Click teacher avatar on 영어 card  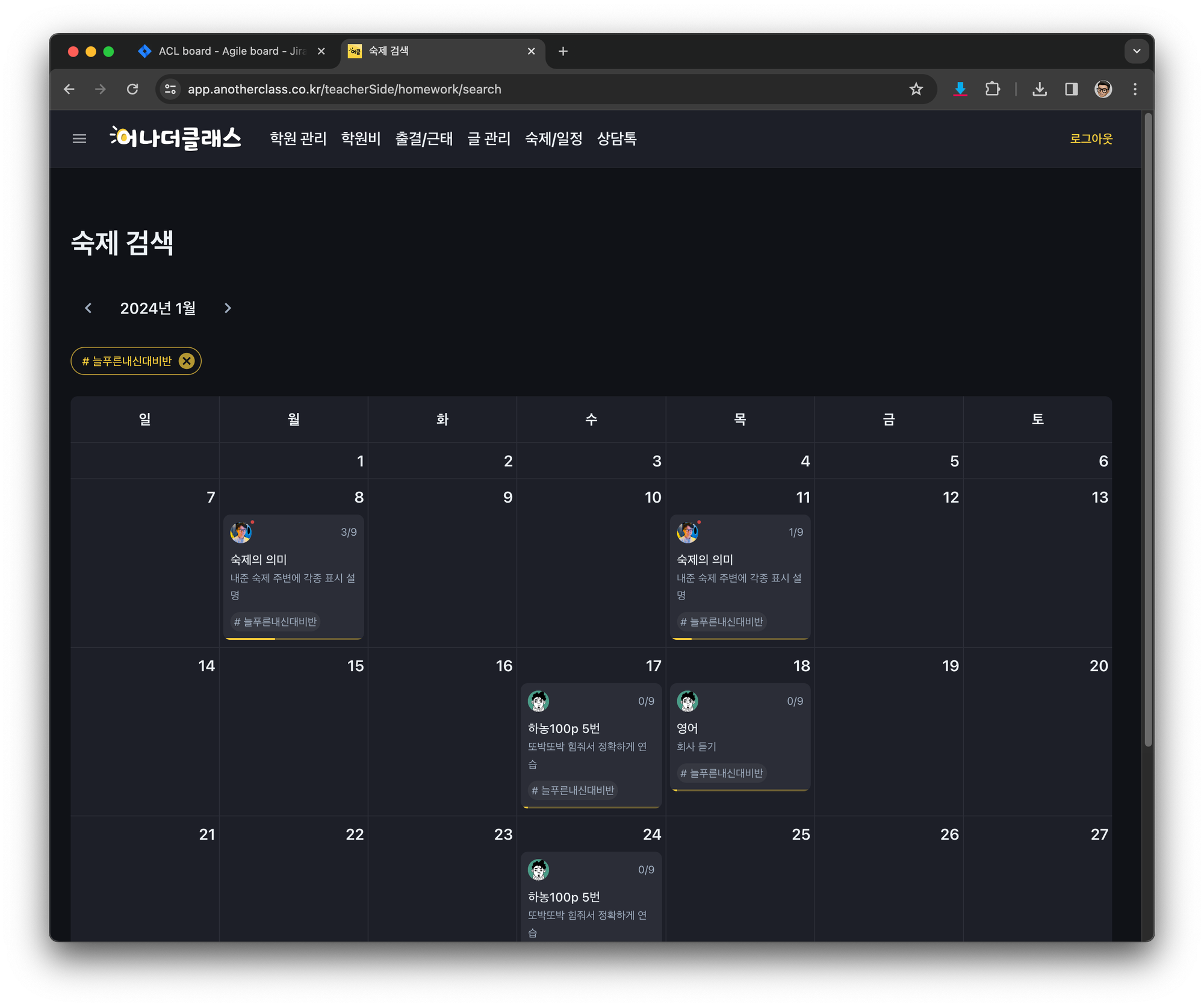click(687, 701)
